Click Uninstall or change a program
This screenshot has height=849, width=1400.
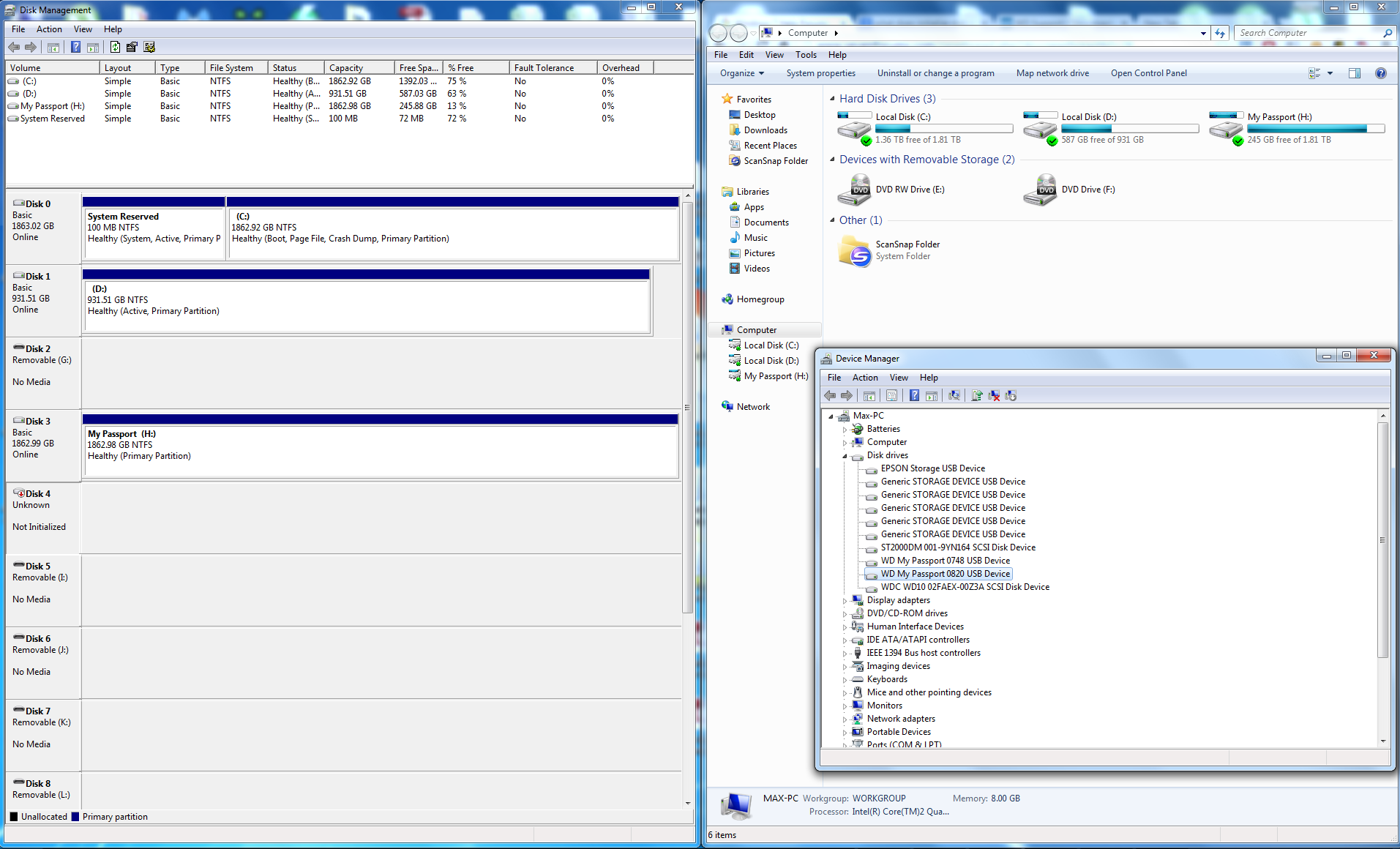pos(935,73)
